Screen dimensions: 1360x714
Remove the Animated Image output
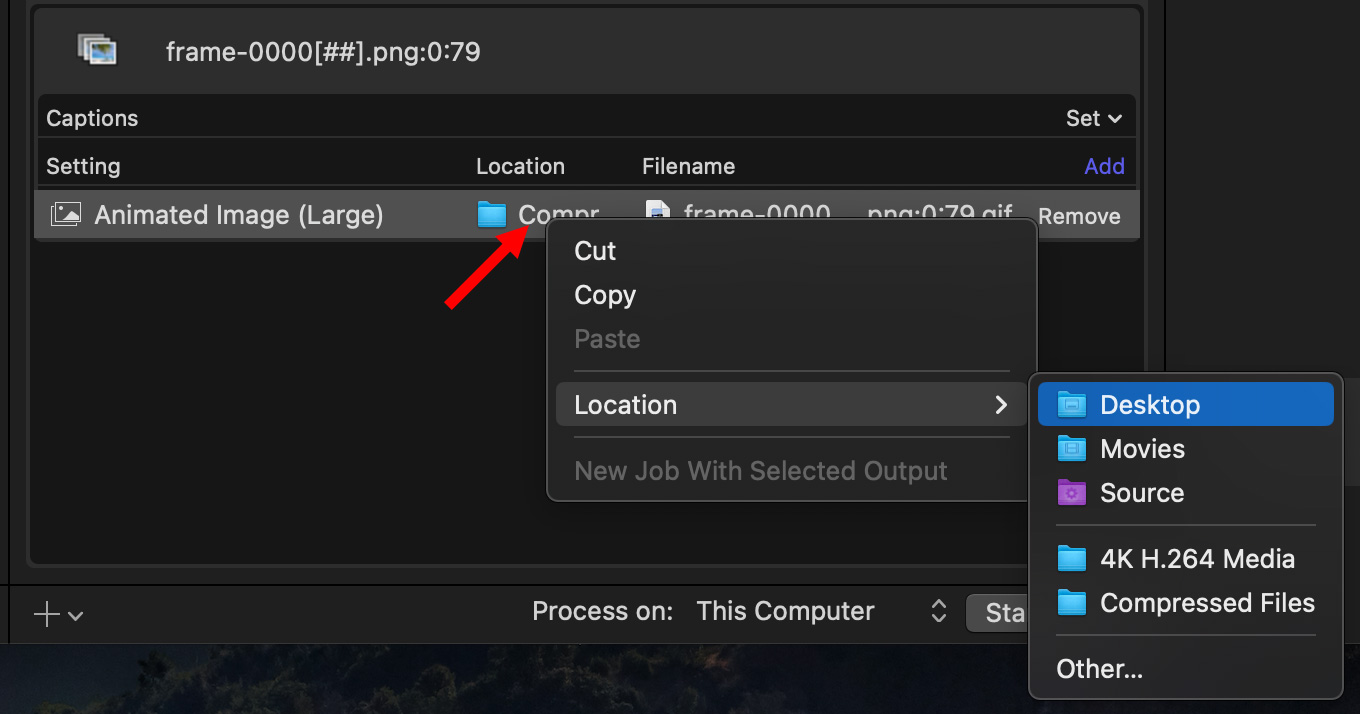[x=1079, y=216]
